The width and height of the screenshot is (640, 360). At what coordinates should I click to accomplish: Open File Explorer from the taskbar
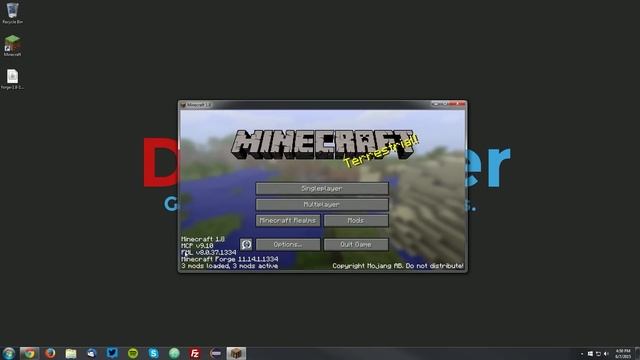pyautogui.click(x=71, y=353)
